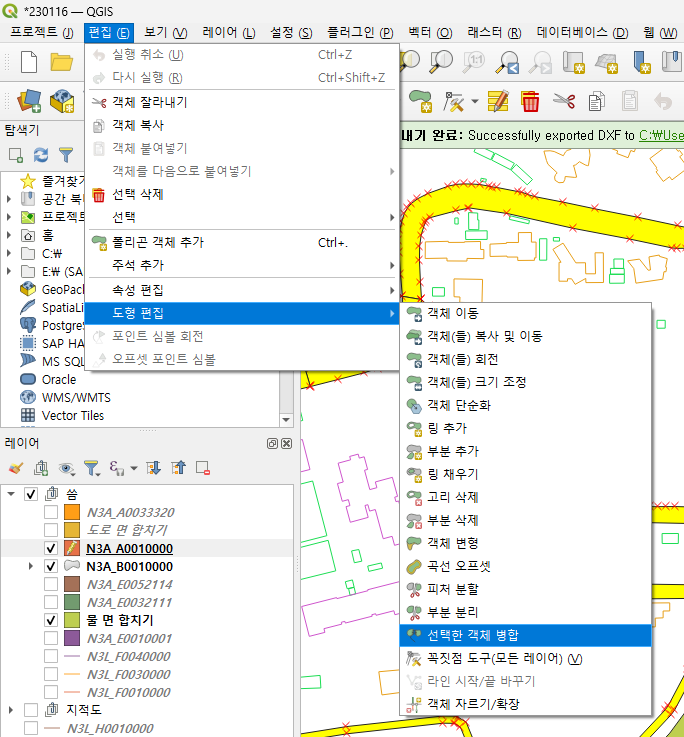Click Manage map themes eye icon

pyautogui.click(x=66, y=468)
